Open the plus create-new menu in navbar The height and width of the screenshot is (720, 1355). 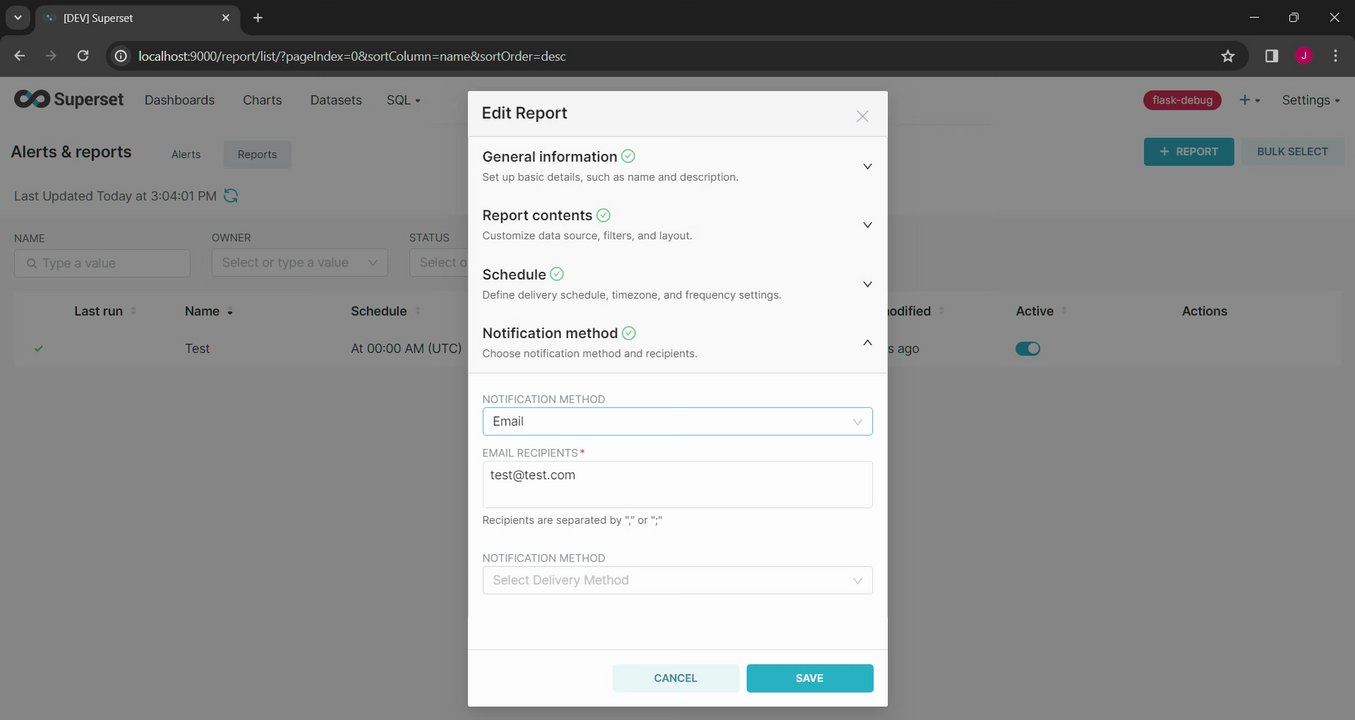pyautogui.click(x=1249, y=100)
